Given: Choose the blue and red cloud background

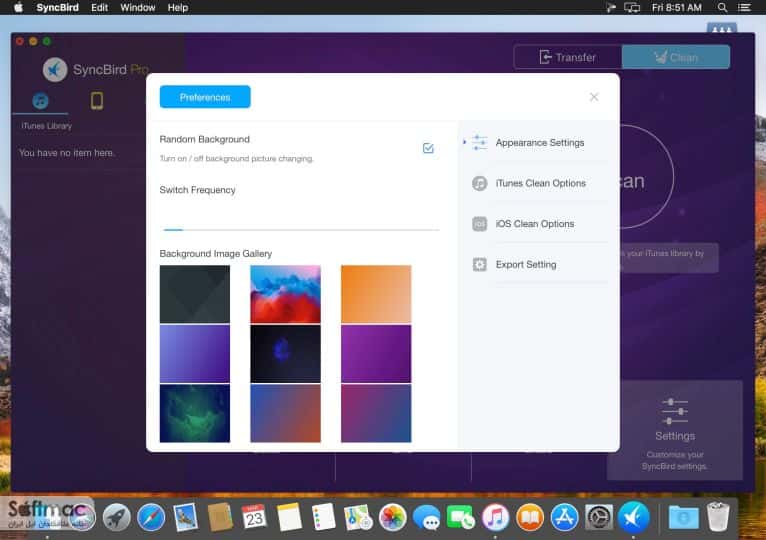Looking at the screenshot, I should tap(285, 294).
